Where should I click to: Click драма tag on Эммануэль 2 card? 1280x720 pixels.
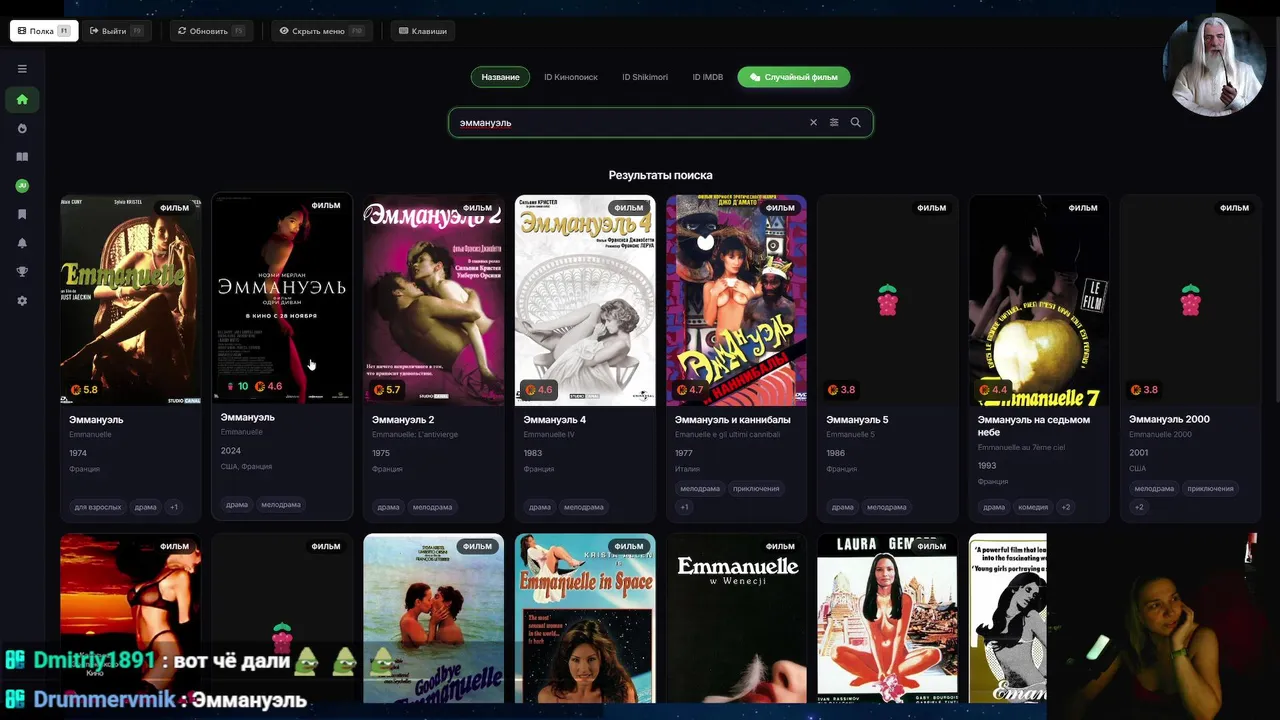[389, 507]
